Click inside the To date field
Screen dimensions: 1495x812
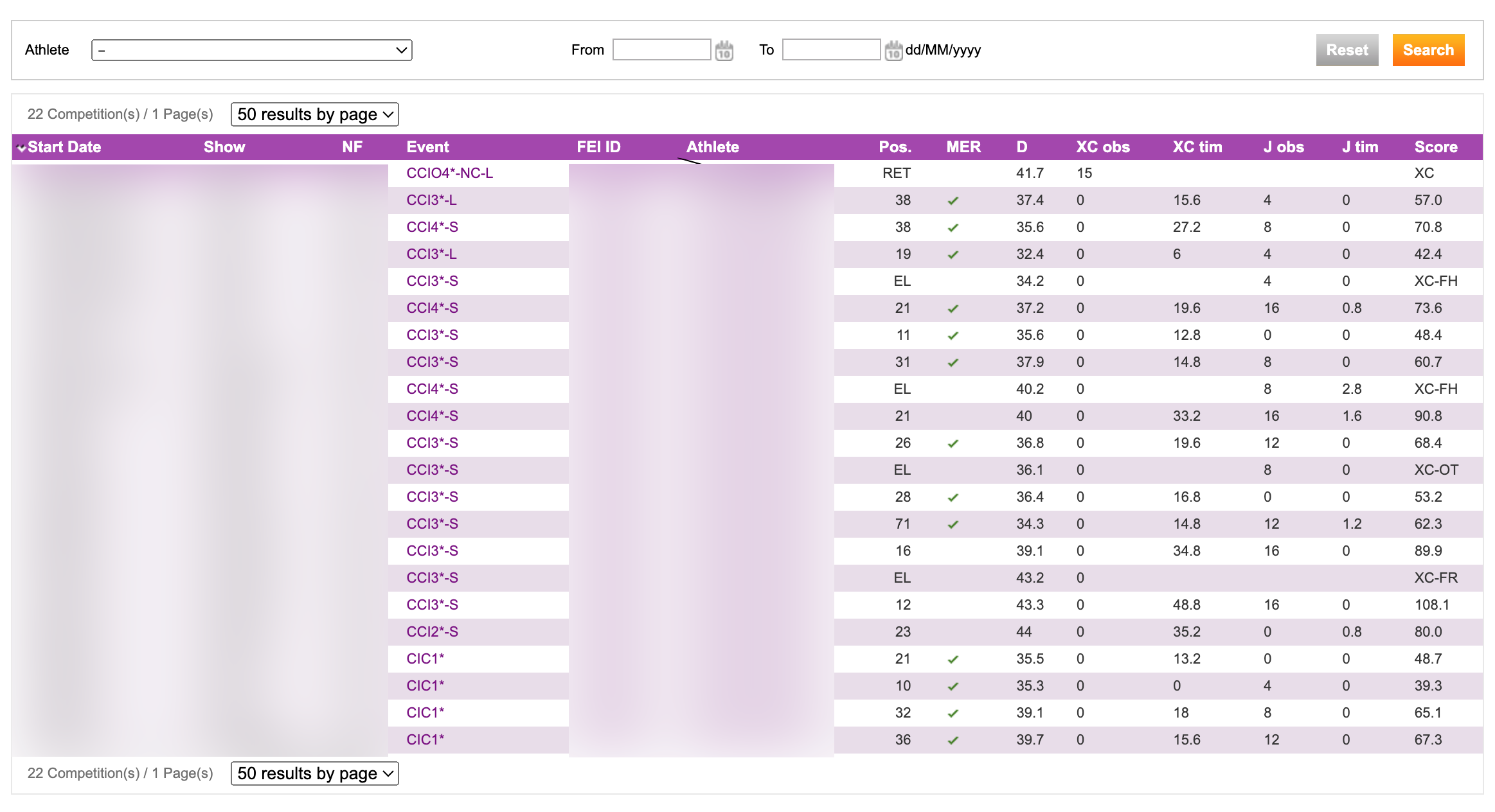coord(830,50)
